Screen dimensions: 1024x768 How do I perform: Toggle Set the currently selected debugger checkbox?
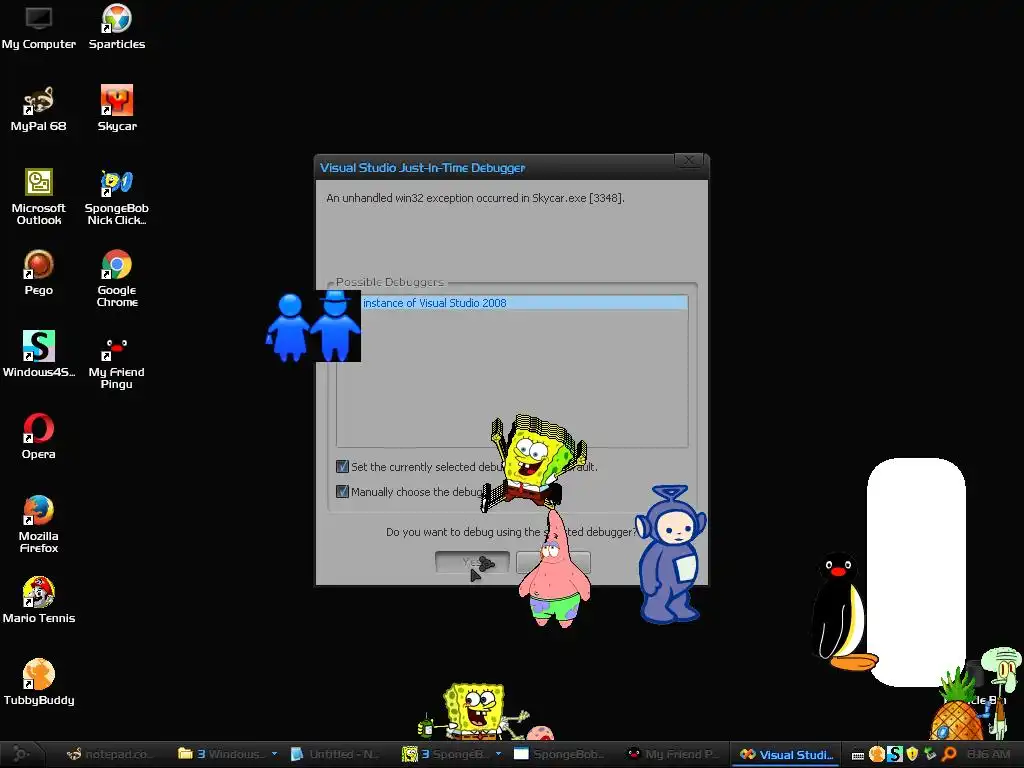tap(342, 466)
